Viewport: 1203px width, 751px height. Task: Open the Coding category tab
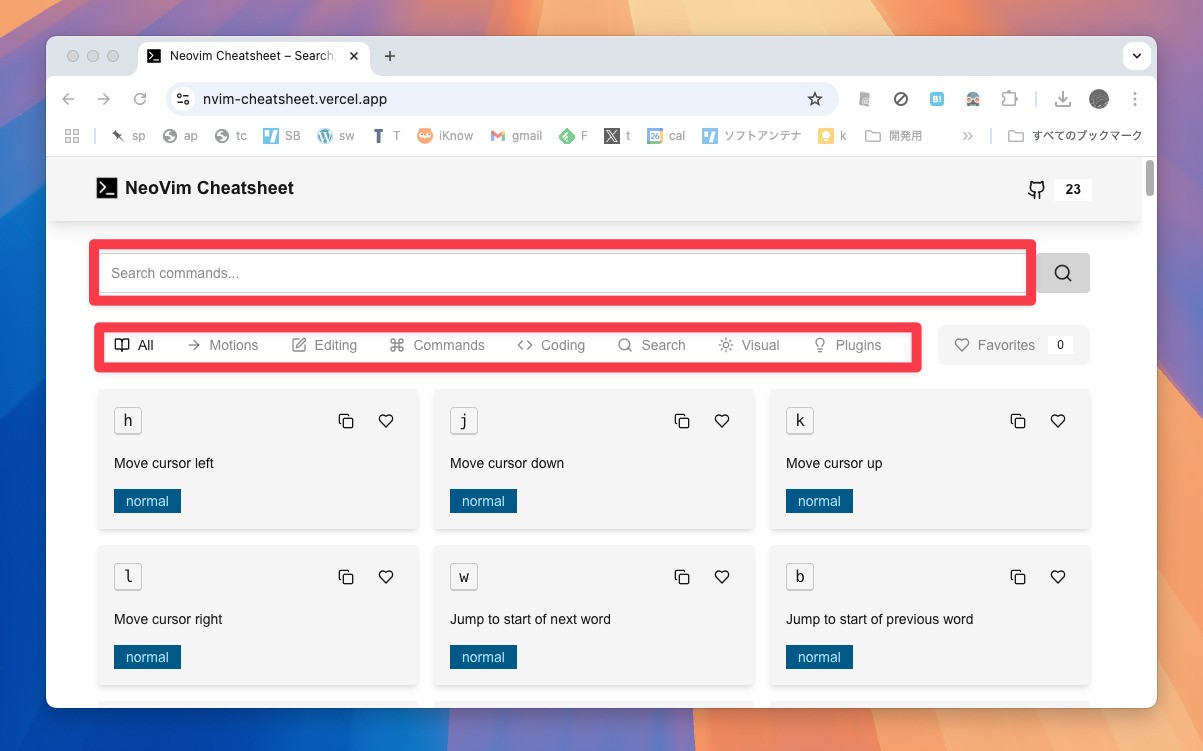[551, 345]
